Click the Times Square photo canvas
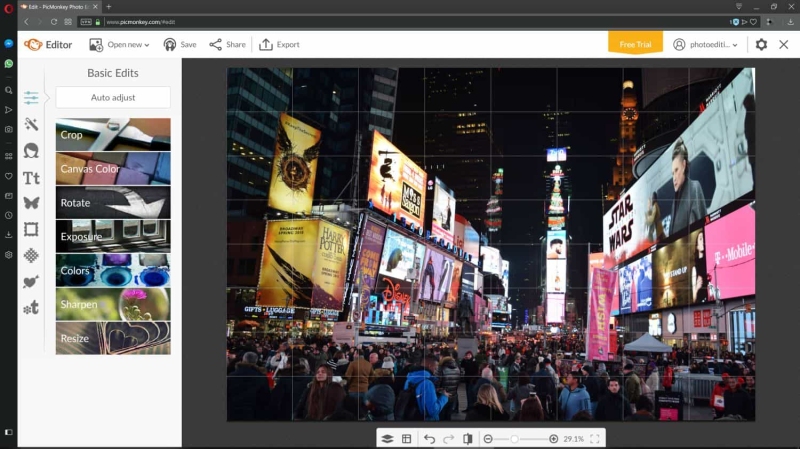Screen dimensions: 800x449 click(491, 244)
